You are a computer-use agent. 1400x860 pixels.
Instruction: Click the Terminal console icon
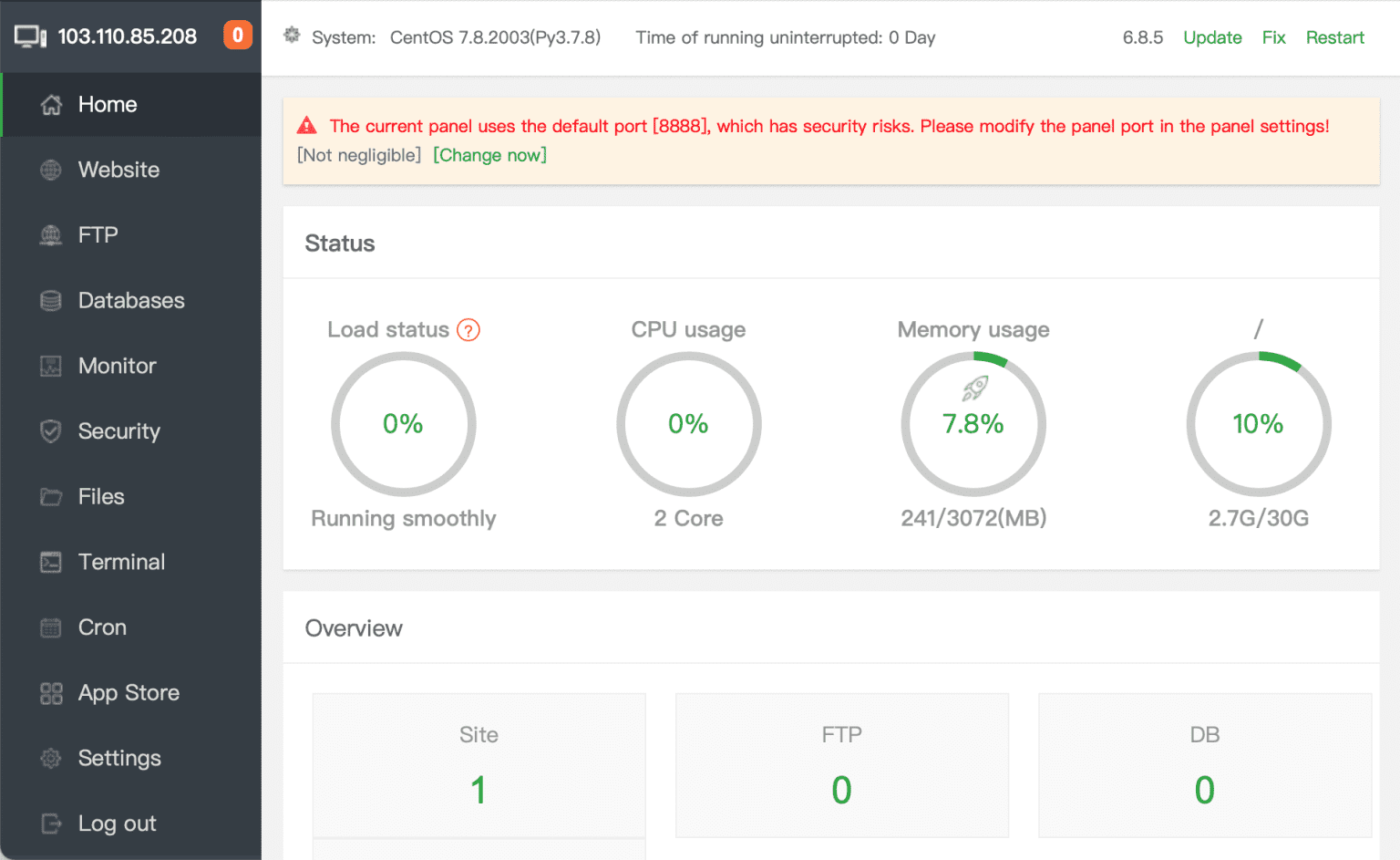coord(51,563)
